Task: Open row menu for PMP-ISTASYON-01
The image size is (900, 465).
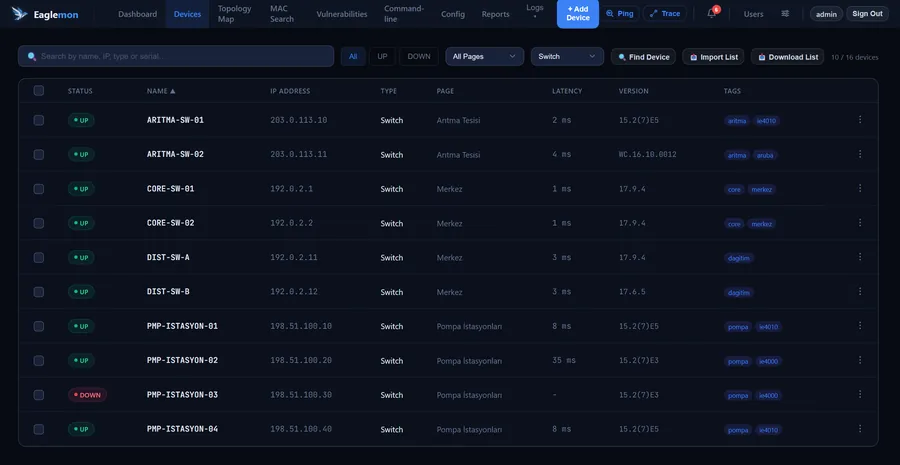Action: tap(860, 326)
